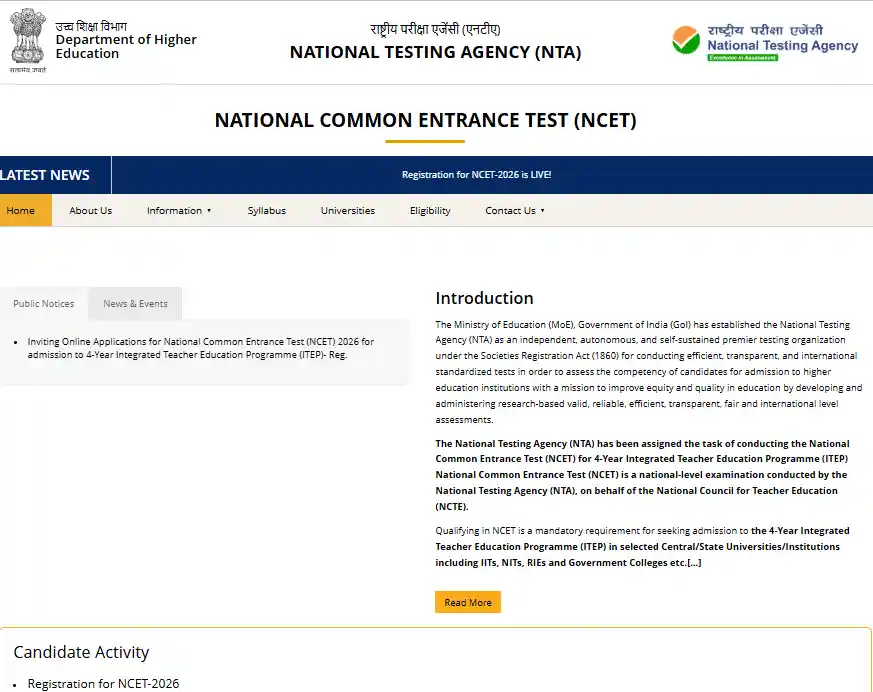The image size is (873, 692).
Task: Open the Information dropdown menu
Action: coord(174,211)
